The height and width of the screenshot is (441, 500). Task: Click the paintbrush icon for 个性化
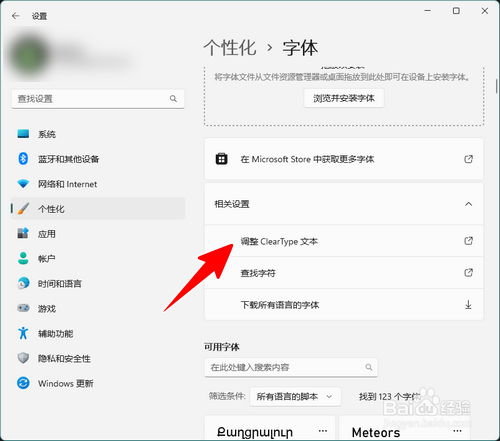click(x=23, y=209)
